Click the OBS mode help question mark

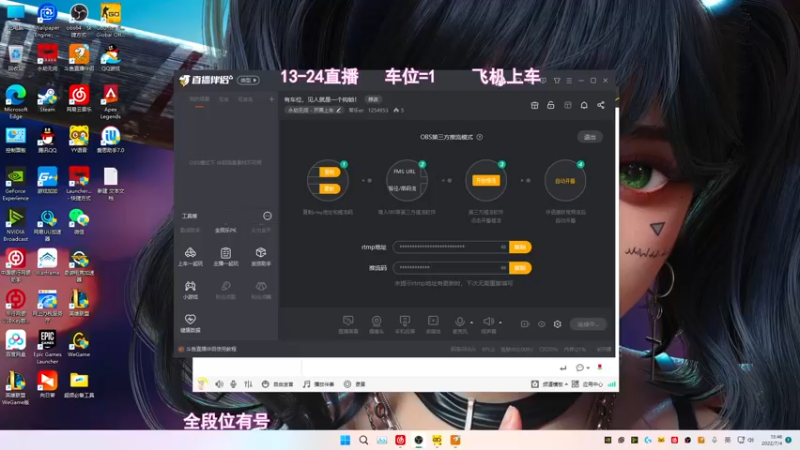click(480, 137)
